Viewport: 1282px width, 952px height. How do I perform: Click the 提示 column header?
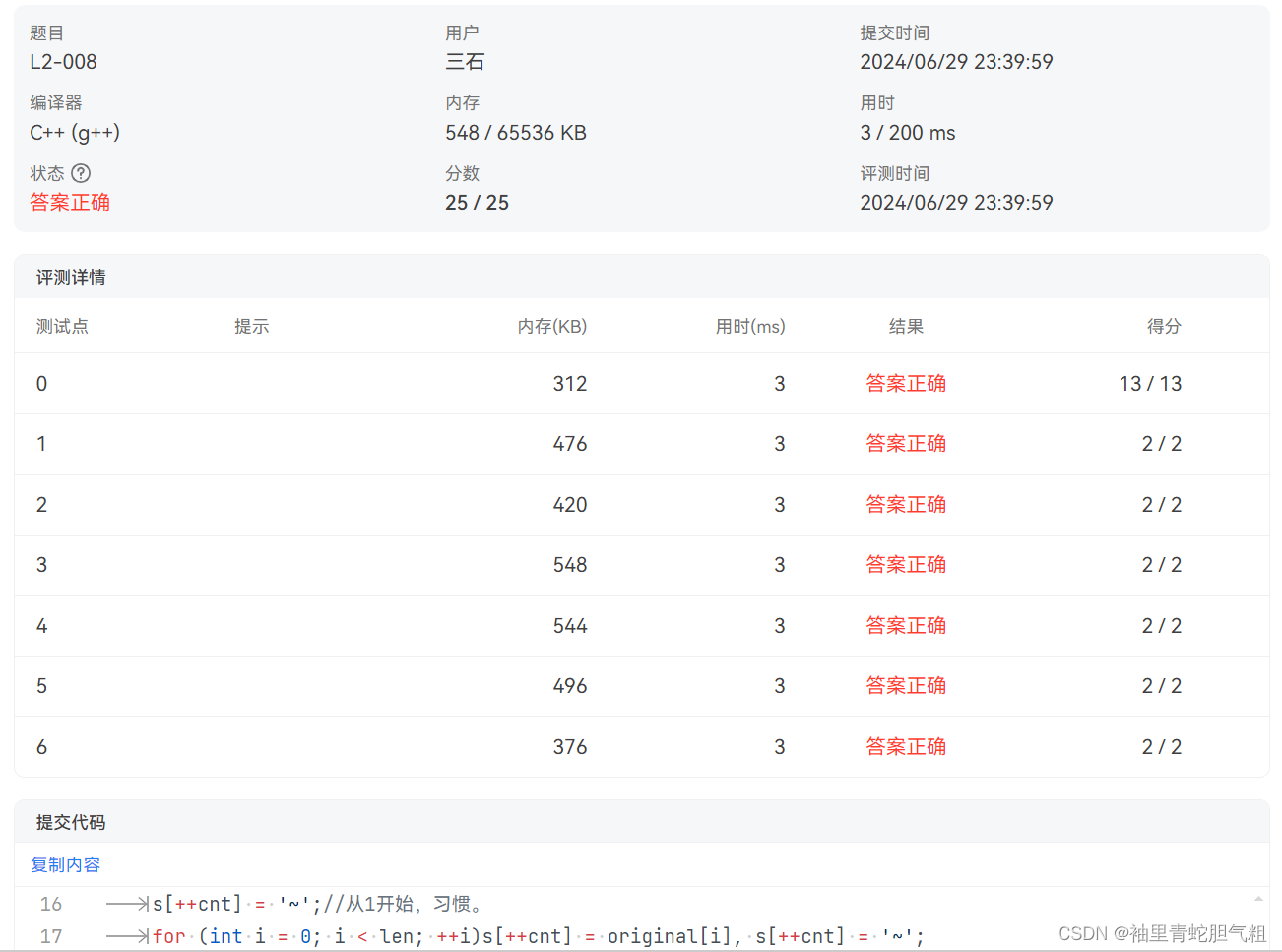click(x=252, y=326)
